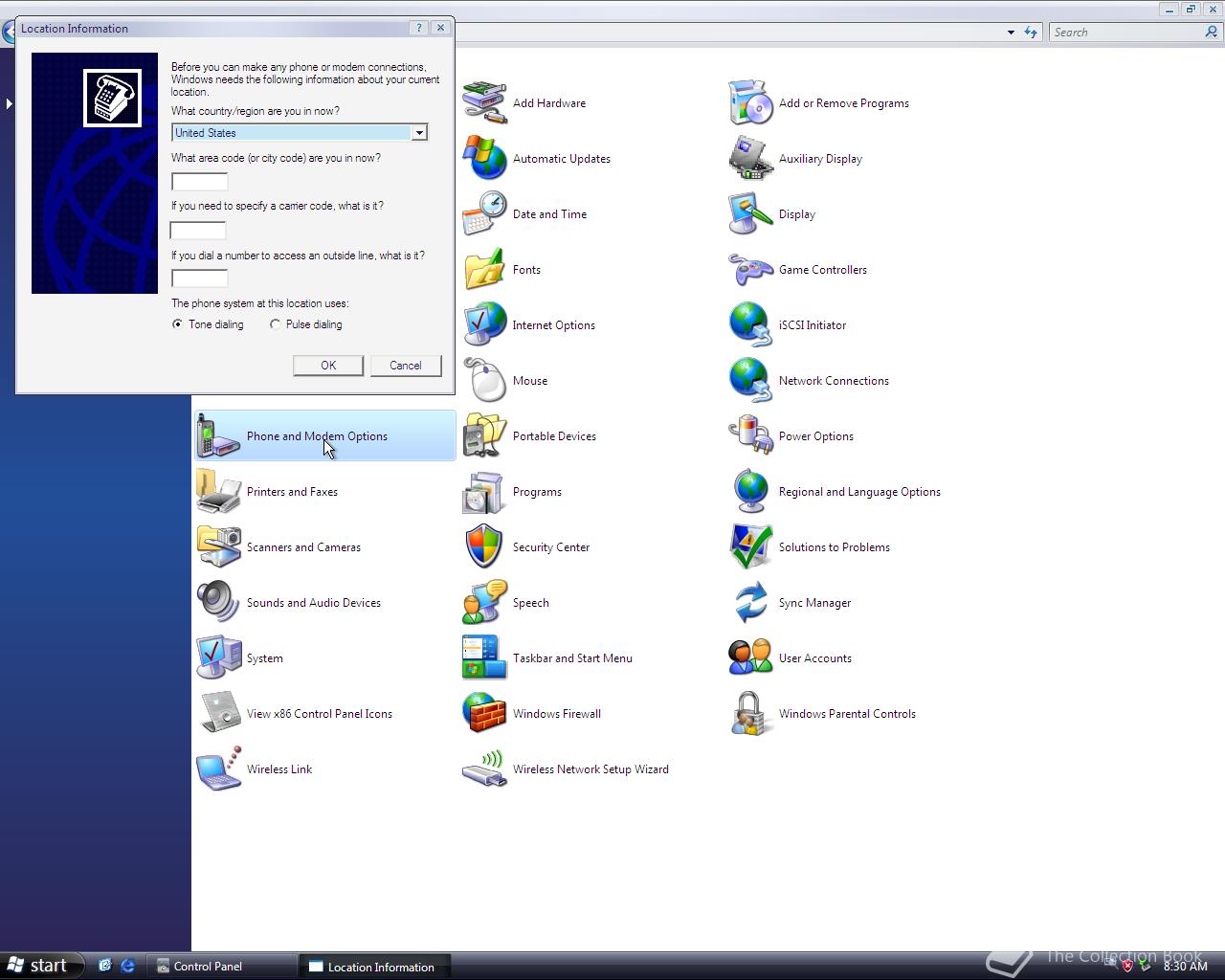The height and width of the screenshot is (980, 1225).
Task: Open Solutions to Problems icon
Action: click(x=750, y=547)
